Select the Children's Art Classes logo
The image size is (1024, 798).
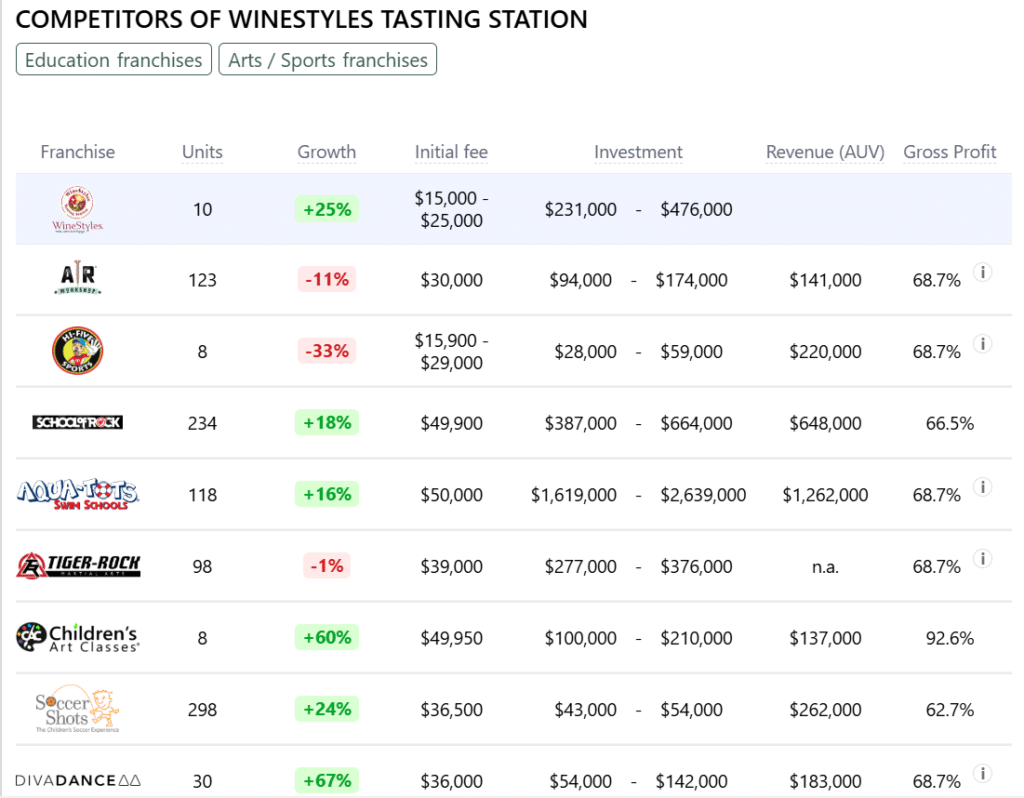tap(78, 637)
